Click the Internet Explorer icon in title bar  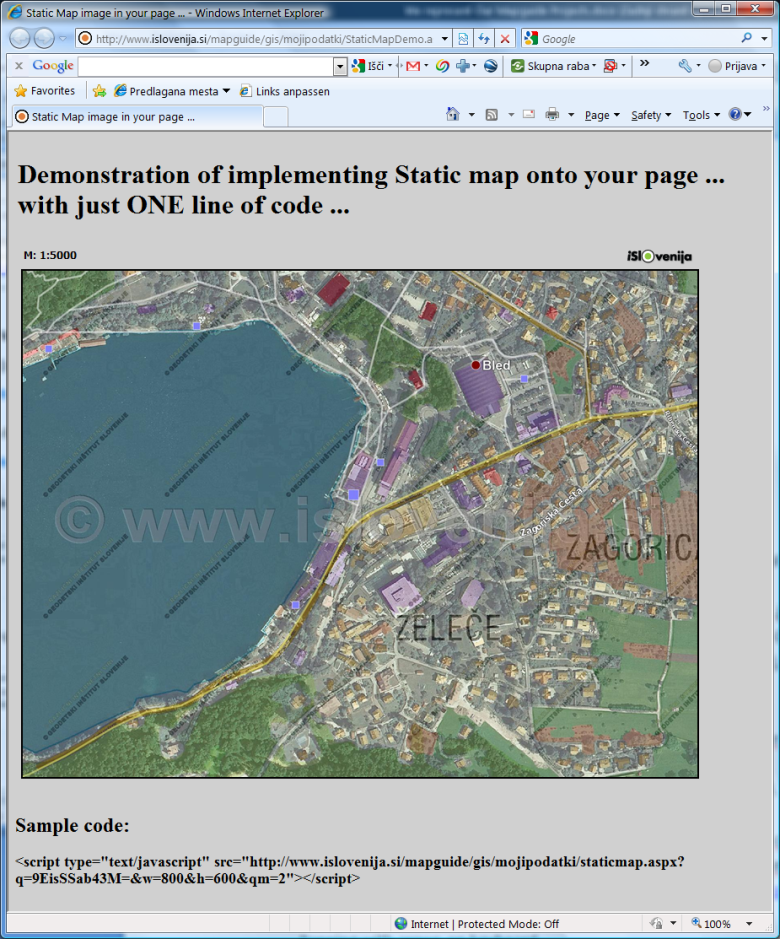[x=14, y=12]
